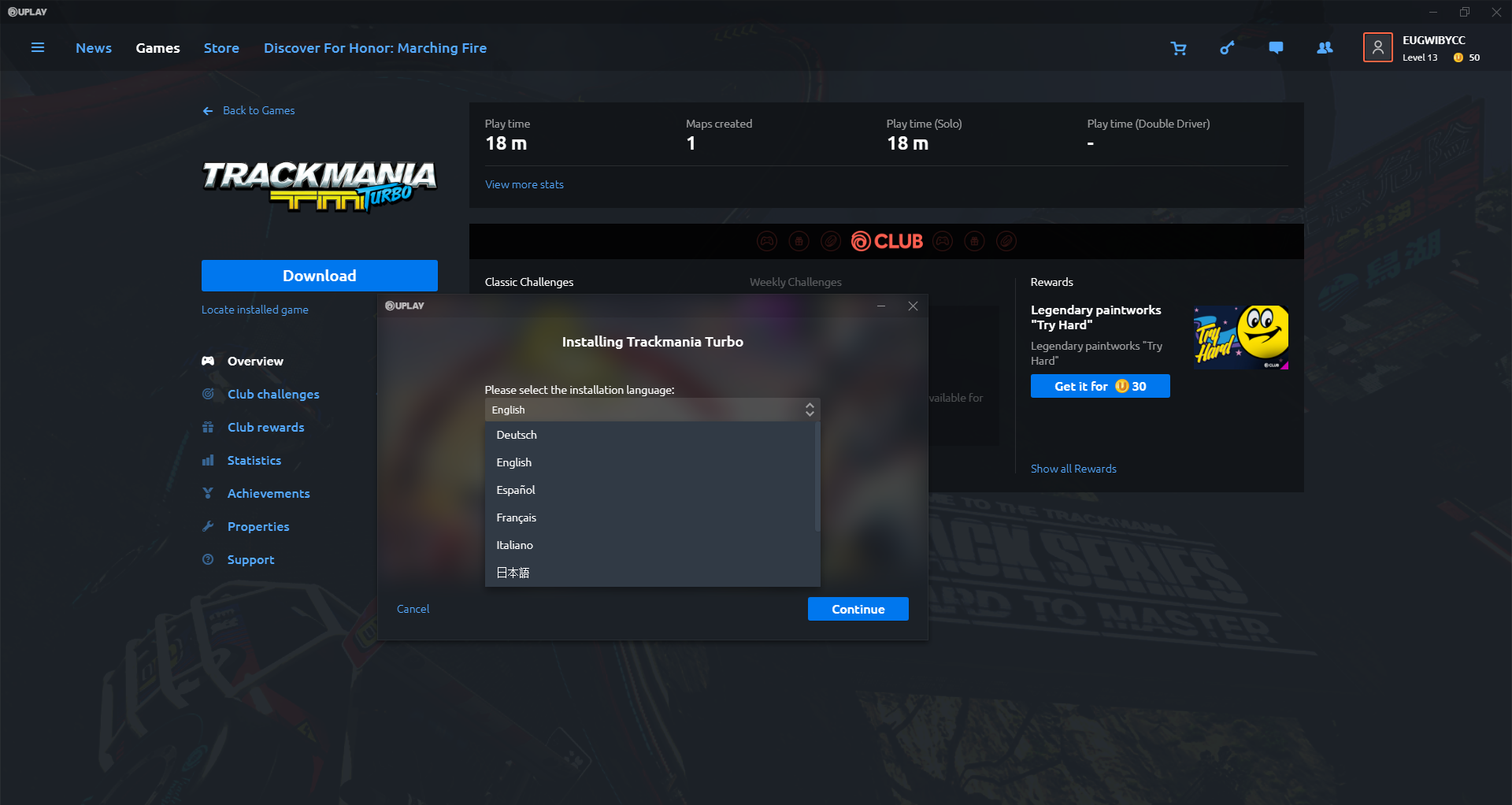Click the Support question mark icon

pos(208,559)
